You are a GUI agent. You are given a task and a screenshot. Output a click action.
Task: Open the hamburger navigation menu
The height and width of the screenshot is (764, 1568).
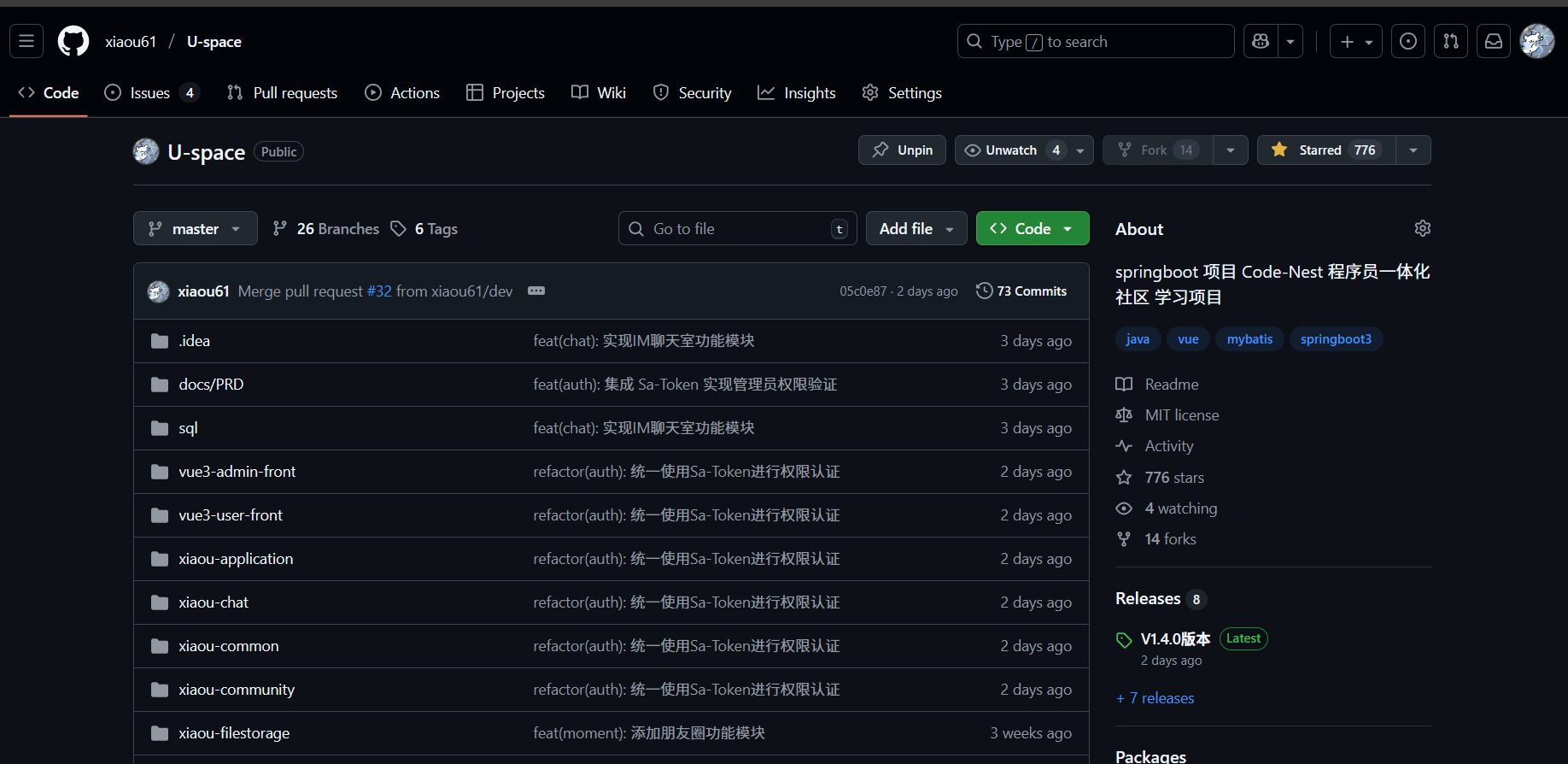pyautogui.click(x=26, y=41)
